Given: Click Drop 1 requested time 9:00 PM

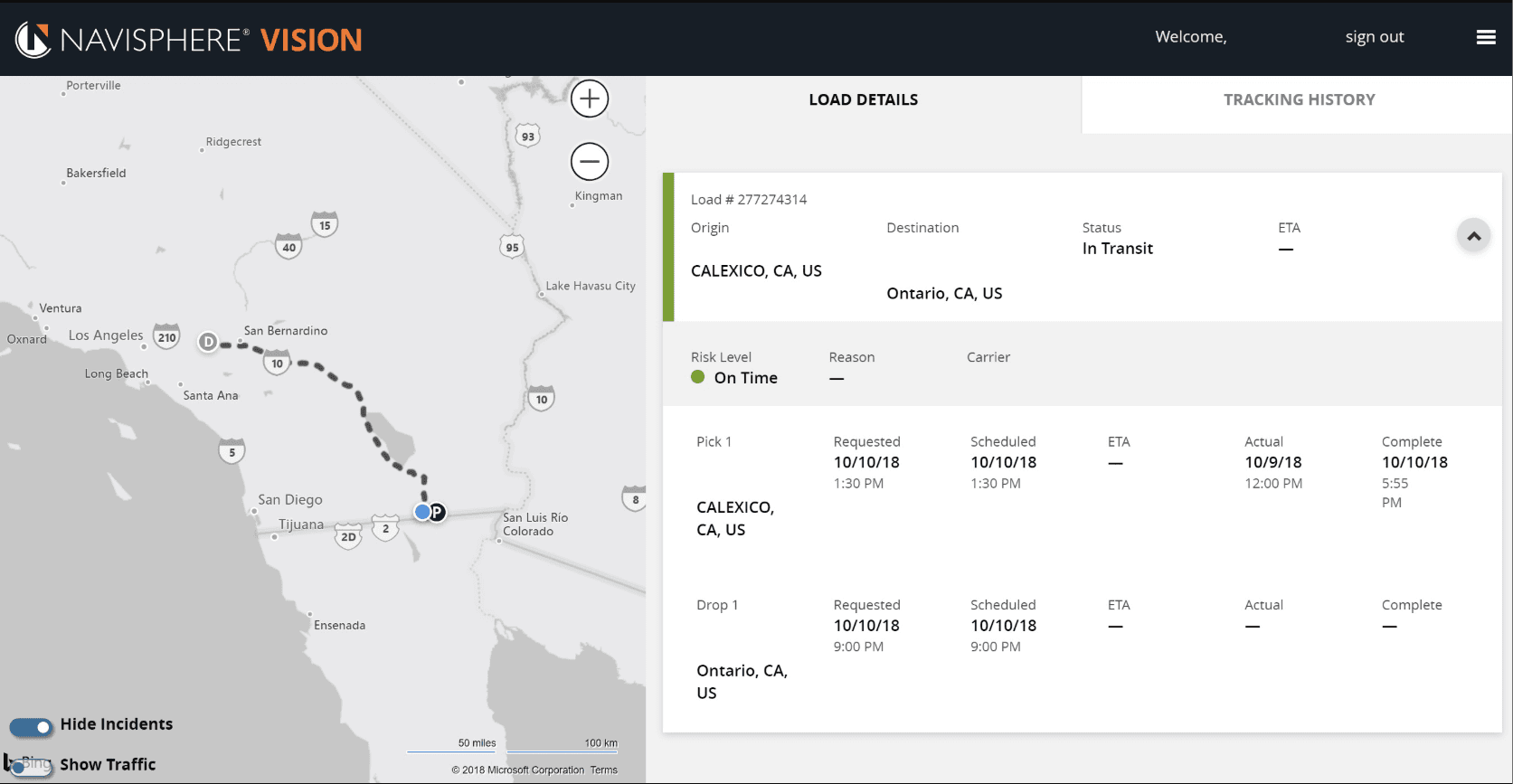Looking at the screenshot, I should (858, 647).
